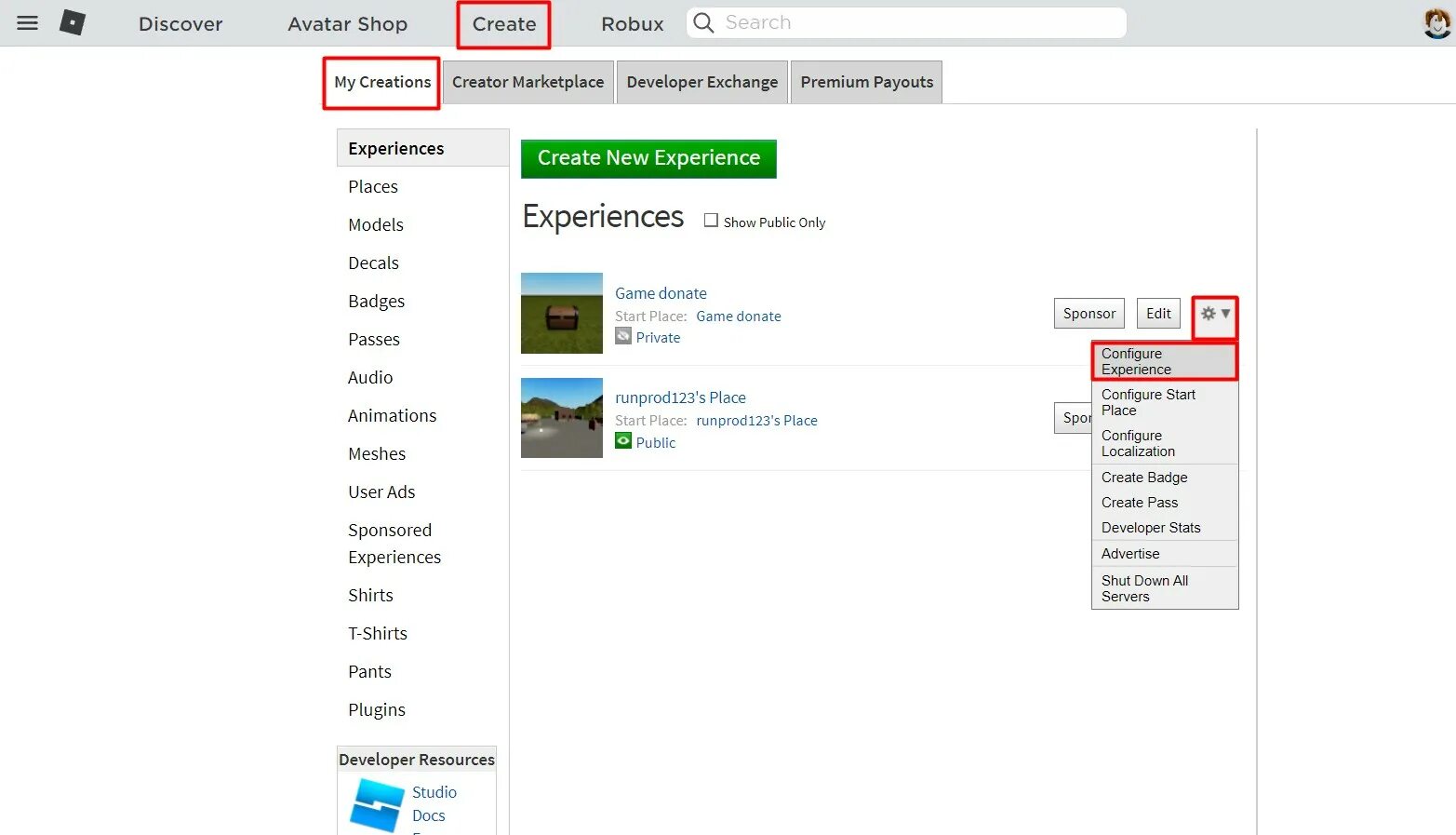Viewport: 1456px width, 835px height.
Task: Open the Avatar Shop
Action: point(347,24)
